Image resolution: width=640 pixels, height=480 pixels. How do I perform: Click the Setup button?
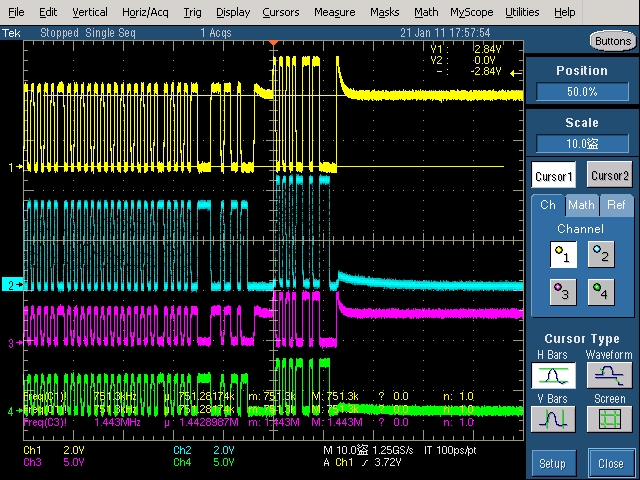[x=553, y=463]
